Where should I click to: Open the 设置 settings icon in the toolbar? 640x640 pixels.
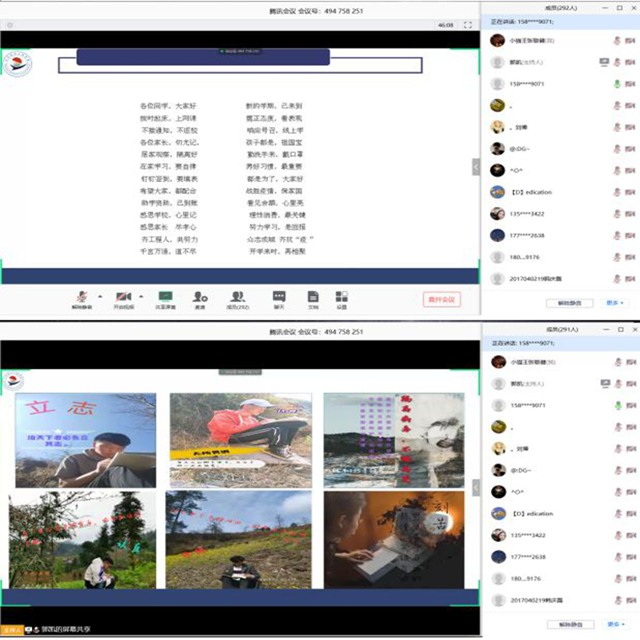(x=342, y=296)
